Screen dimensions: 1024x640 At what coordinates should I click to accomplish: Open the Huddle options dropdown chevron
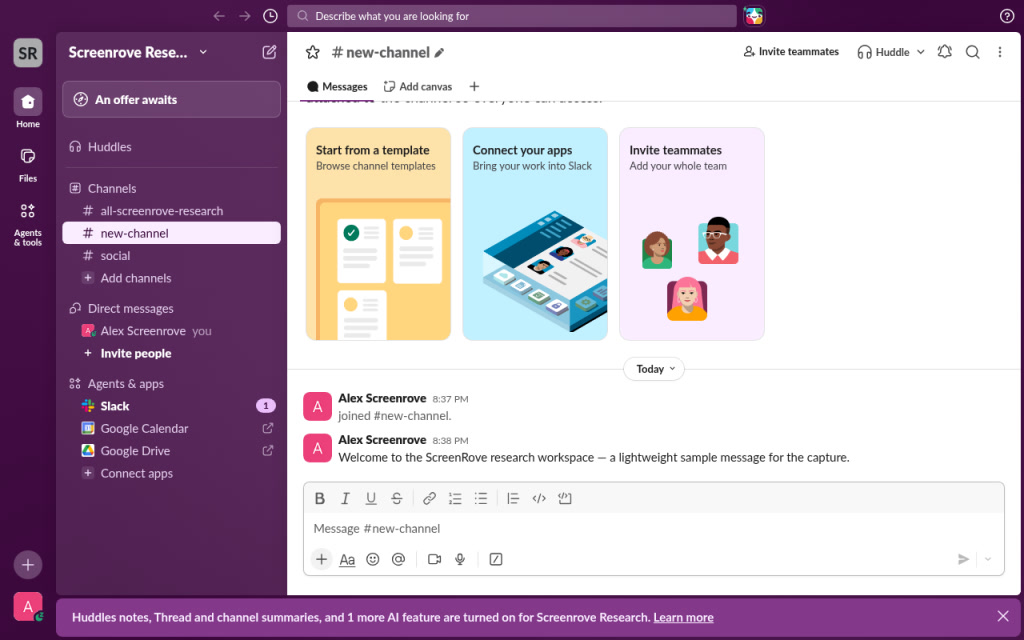coord(920,52)
